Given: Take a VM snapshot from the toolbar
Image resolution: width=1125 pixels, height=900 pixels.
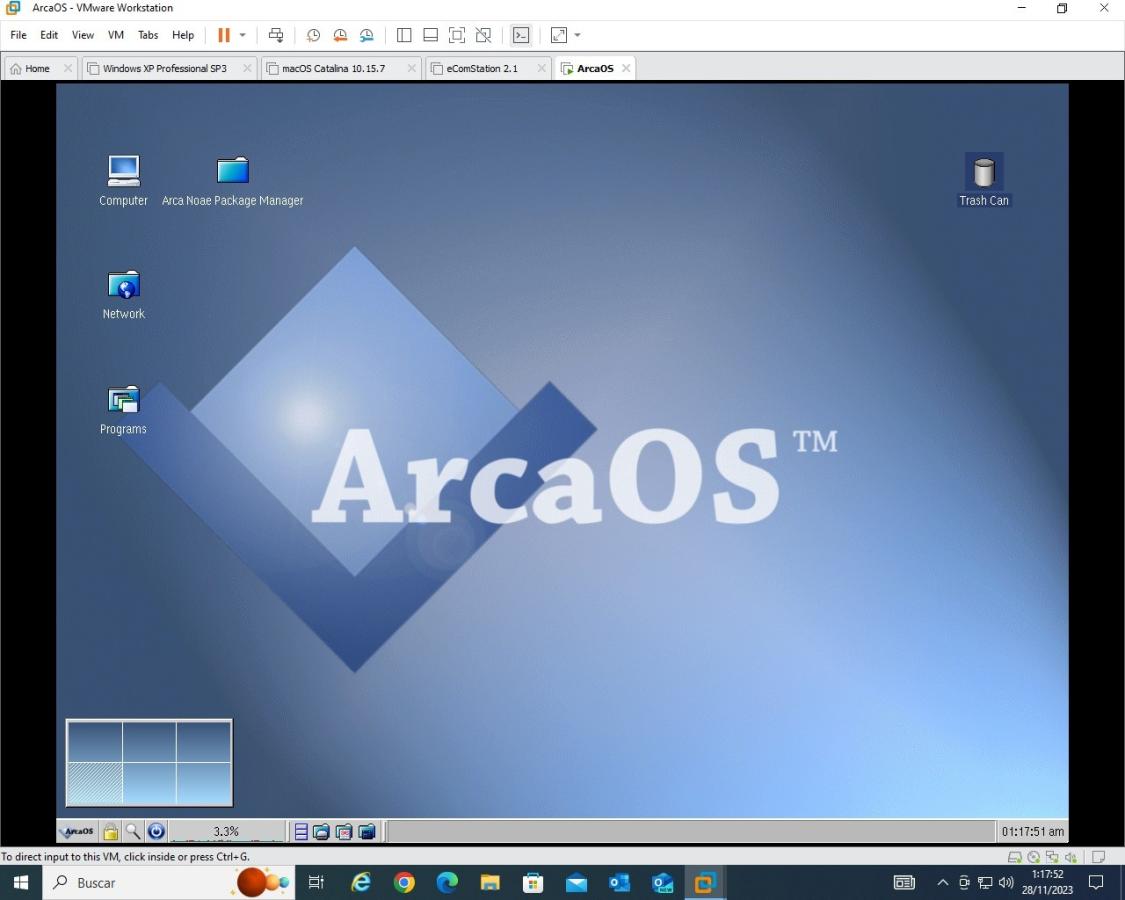Looking at the screenshot, I should [313, 35].
